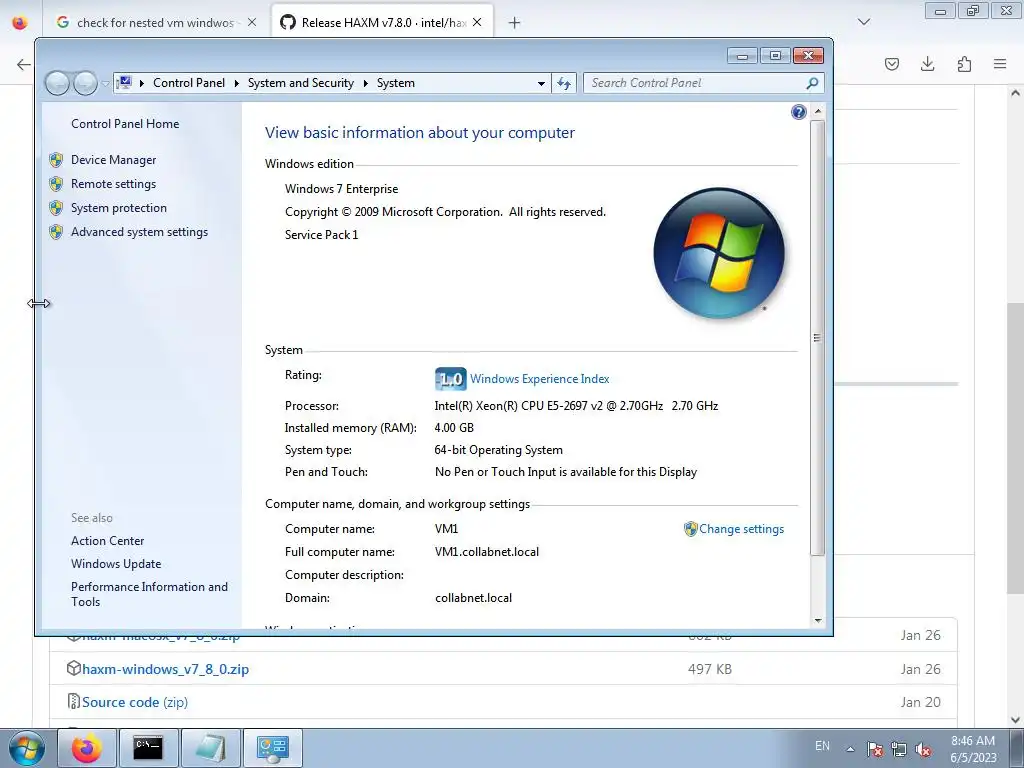Open the Firefox extensions icon
Viewport: 1024px width, 768px height.
click(964, 64)
